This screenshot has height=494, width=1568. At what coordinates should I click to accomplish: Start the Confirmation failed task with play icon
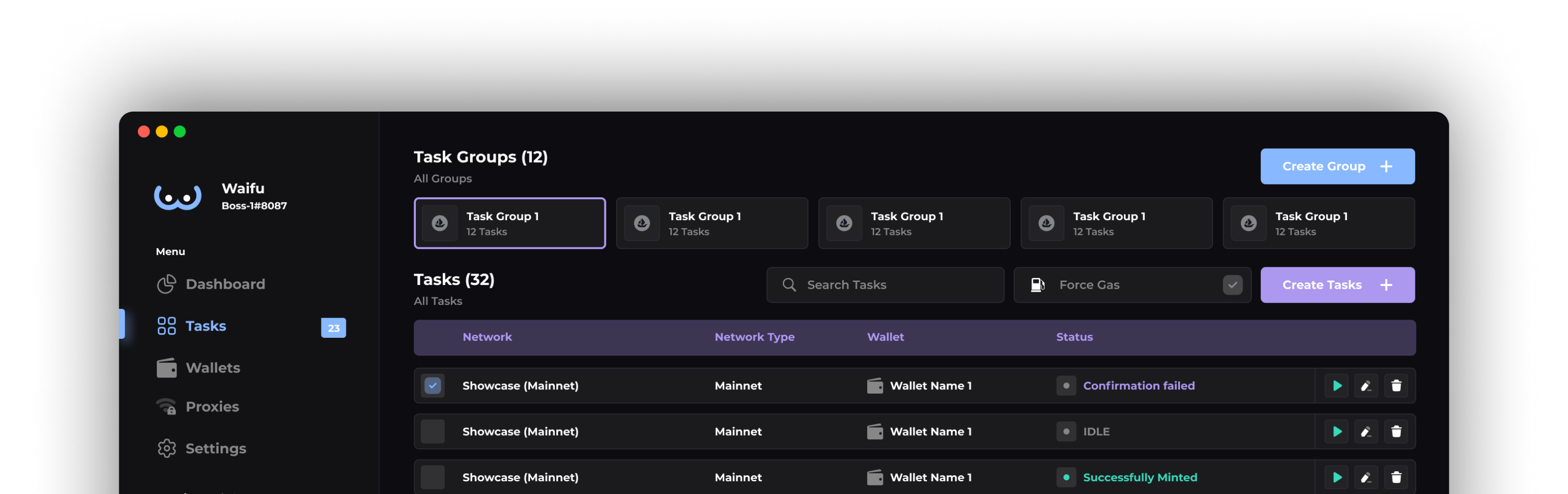point(1337,385)
